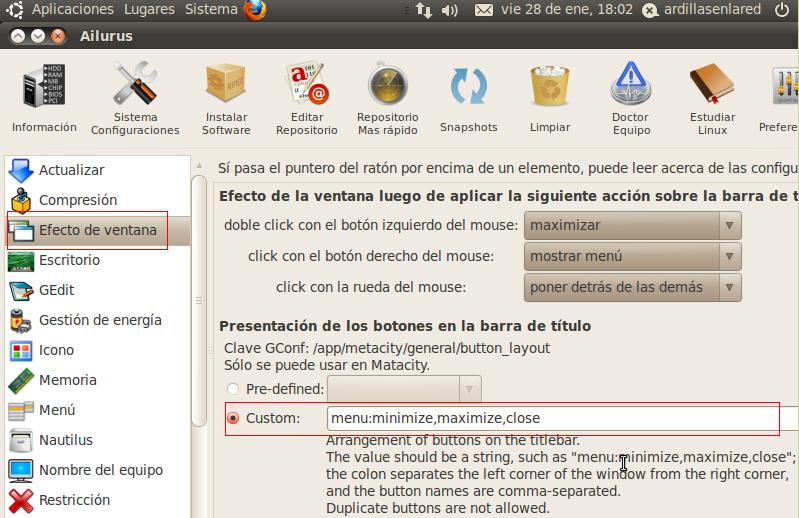Open Sistema Configuraciones tools icon
This screenshot has height=518, width=799.
pos(135,83)
